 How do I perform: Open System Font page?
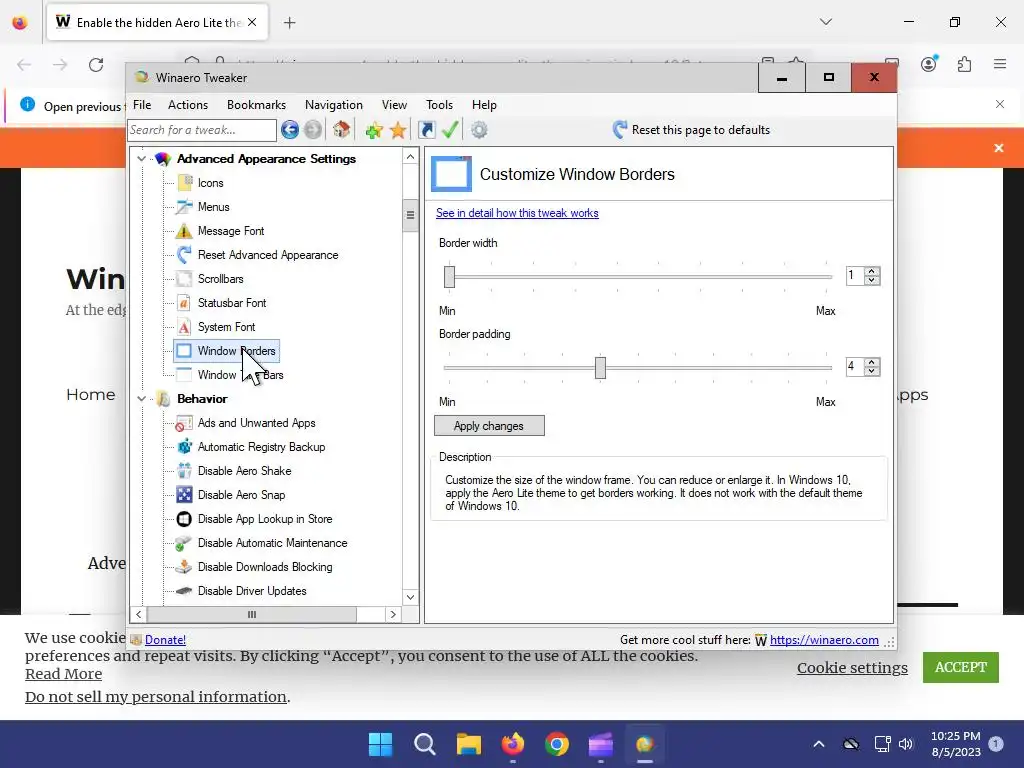[x=227, y=327]
